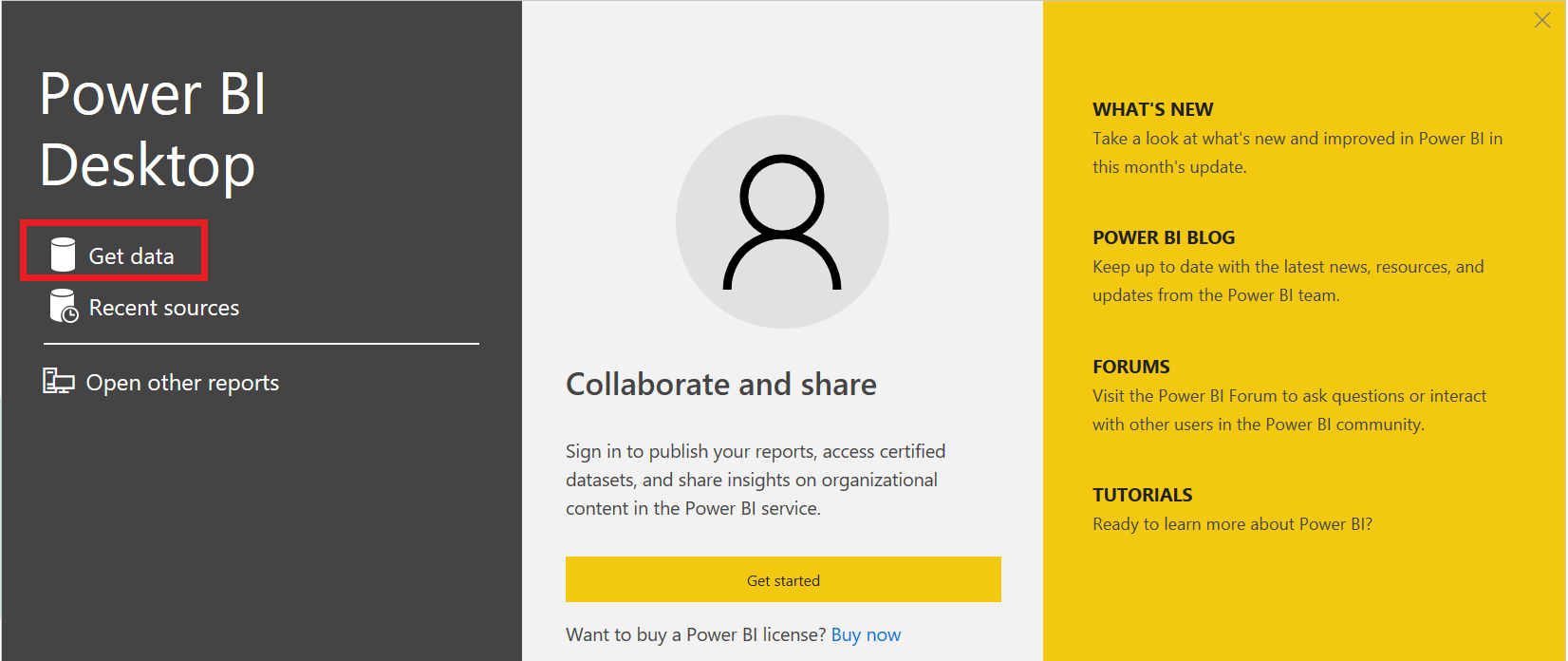
Task: Visit the POWER BI BLOG
Action: point(1164,236)
